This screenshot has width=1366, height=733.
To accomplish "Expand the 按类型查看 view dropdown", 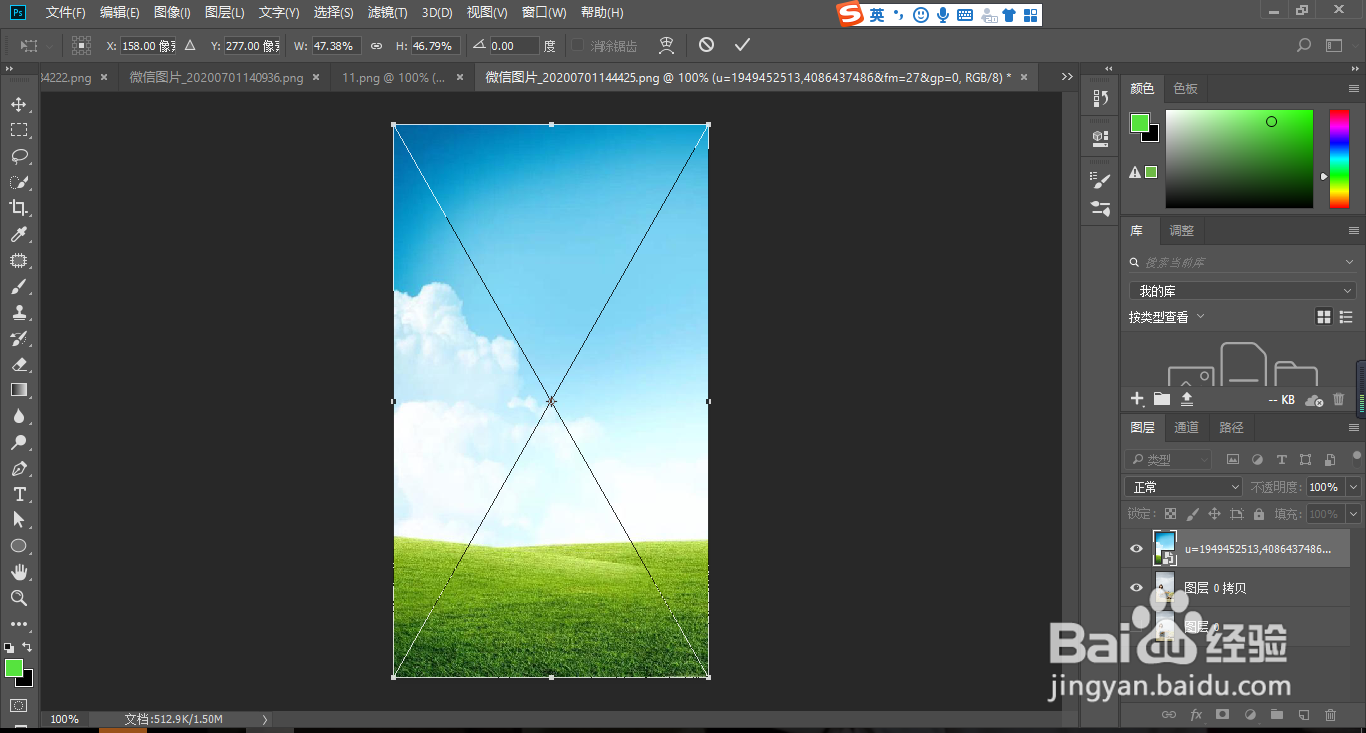I will click(1167, 317).
